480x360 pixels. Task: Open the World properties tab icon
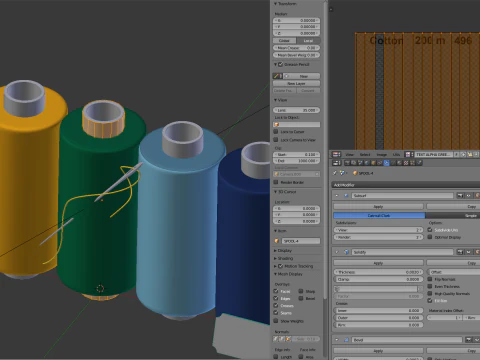(367, 163)
